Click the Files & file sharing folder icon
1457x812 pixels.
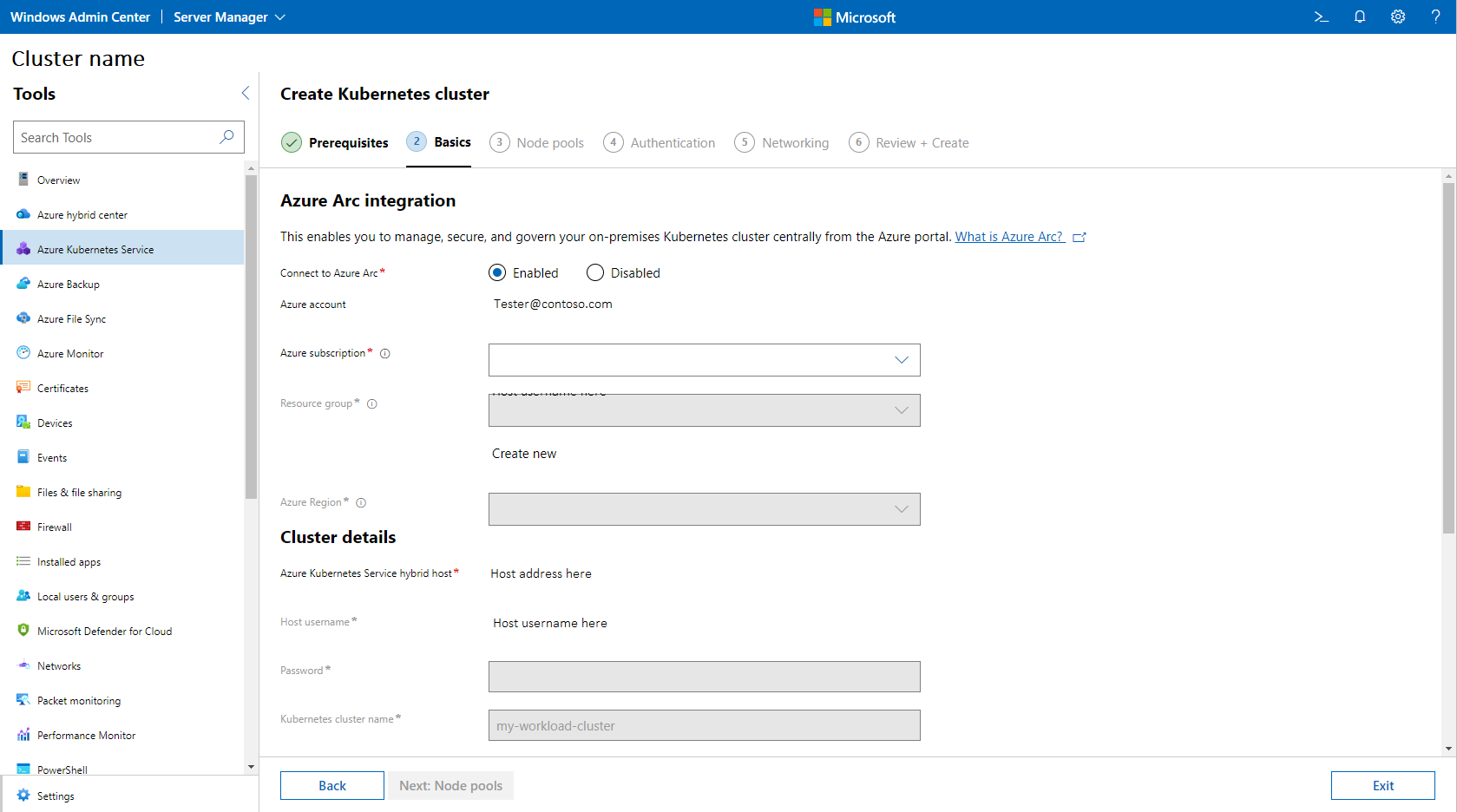click(x=23, y=492)
